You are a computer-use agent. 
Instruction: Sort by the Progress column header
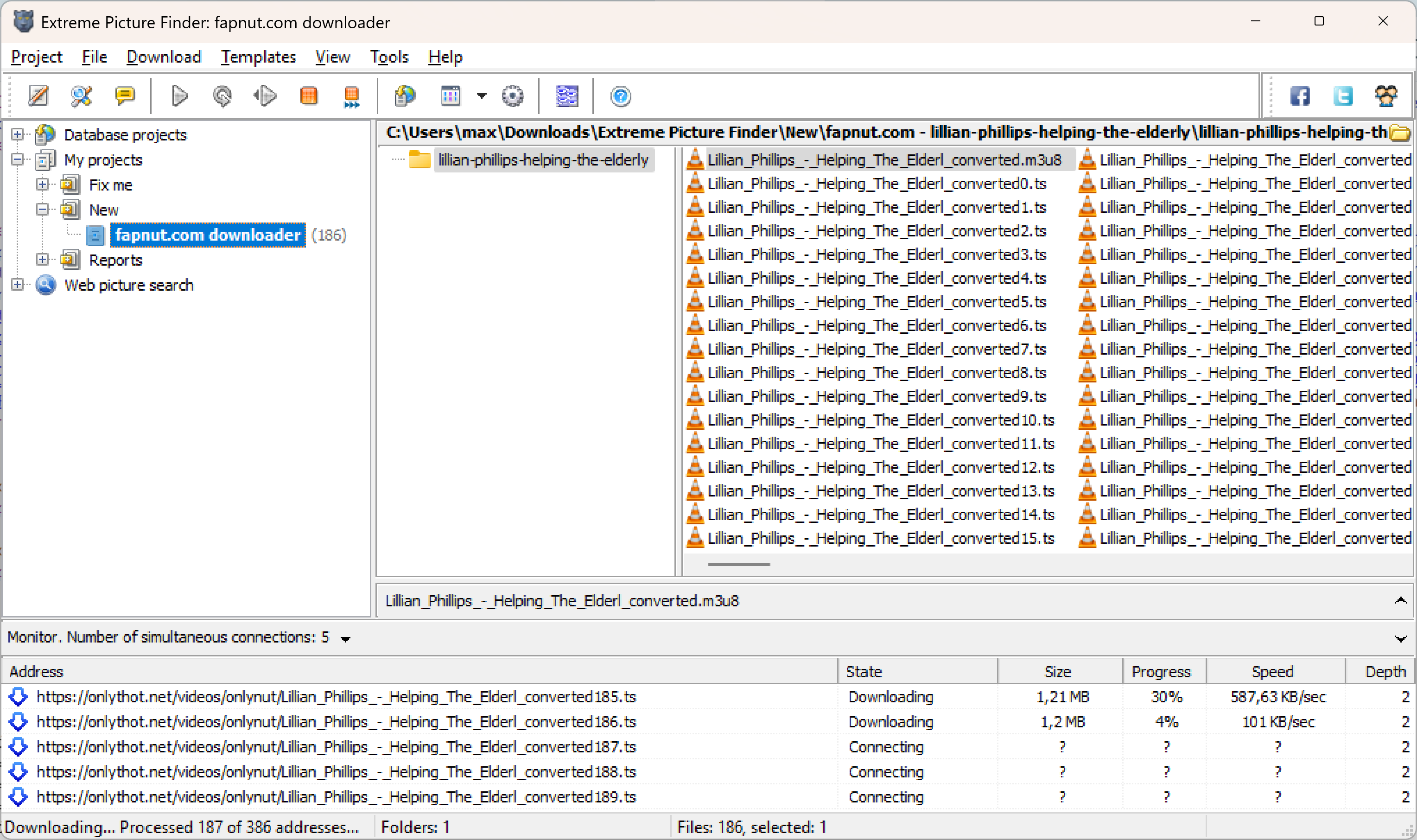(1165, 671)
